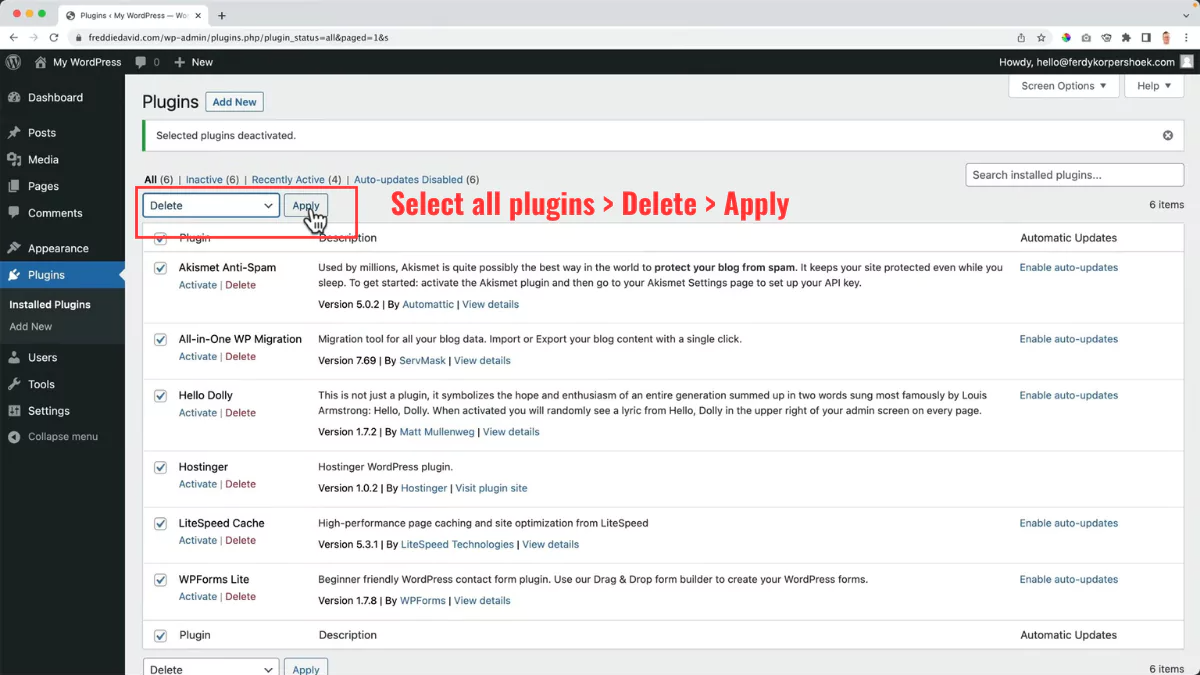Toggle the select-all plugins checkbox
The width and height of the screenshot is (1200, 675).
click(x=160, y=238)
